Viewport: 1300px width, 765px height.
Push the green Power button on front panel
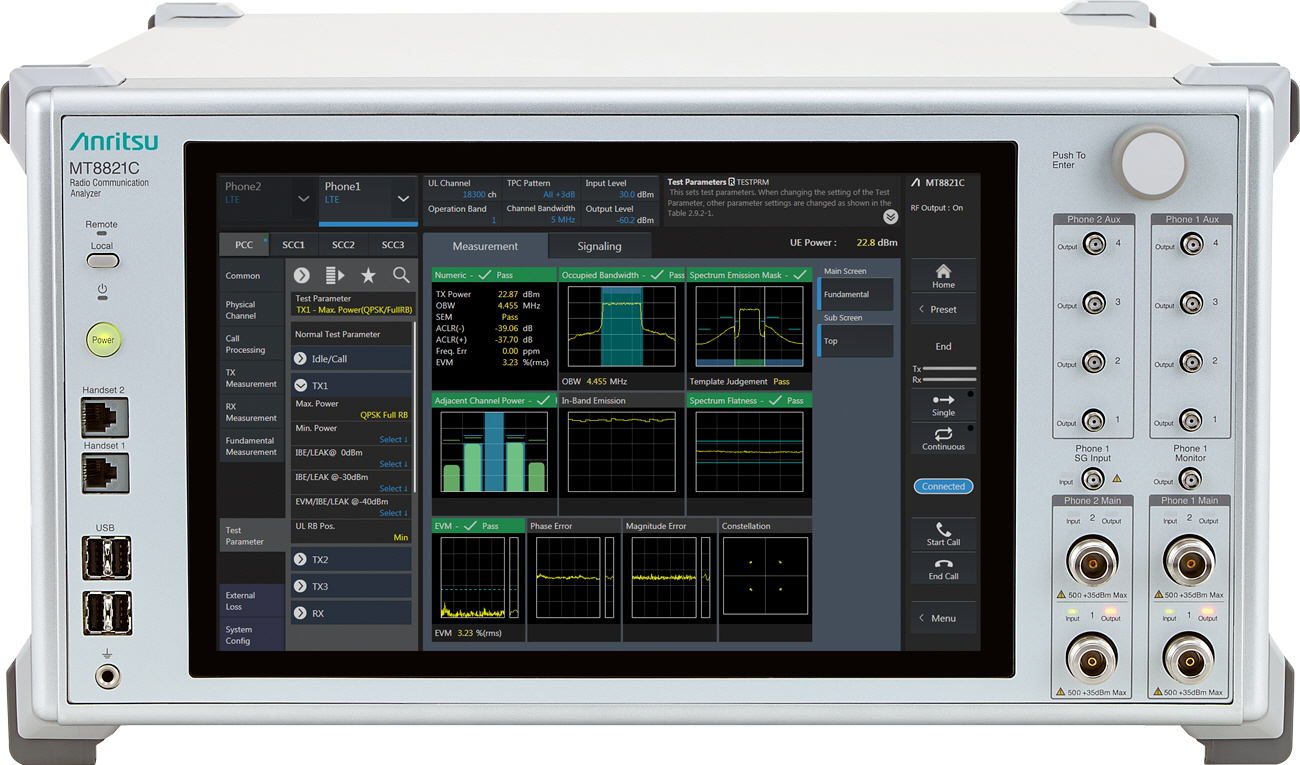point(103,339)
